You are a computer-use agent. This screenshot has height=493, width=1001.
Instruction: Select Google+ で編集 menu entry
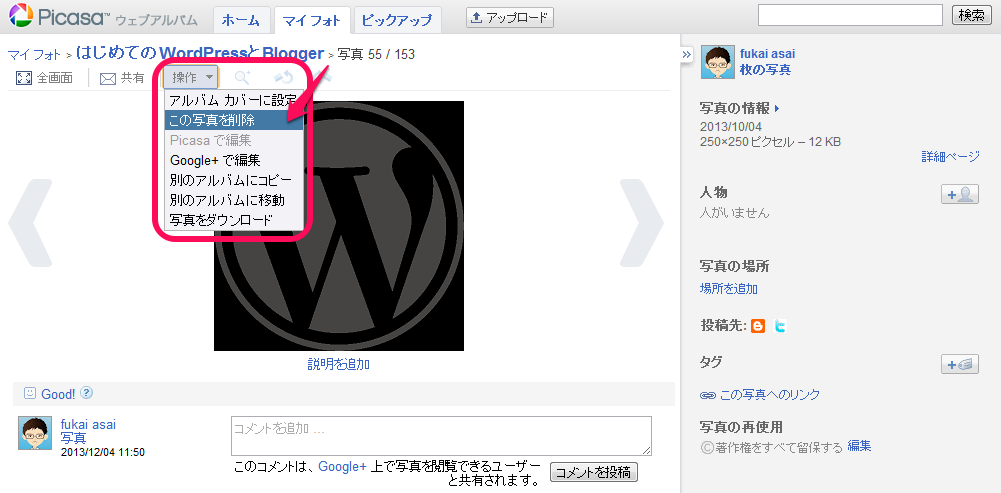click(234, 160)
